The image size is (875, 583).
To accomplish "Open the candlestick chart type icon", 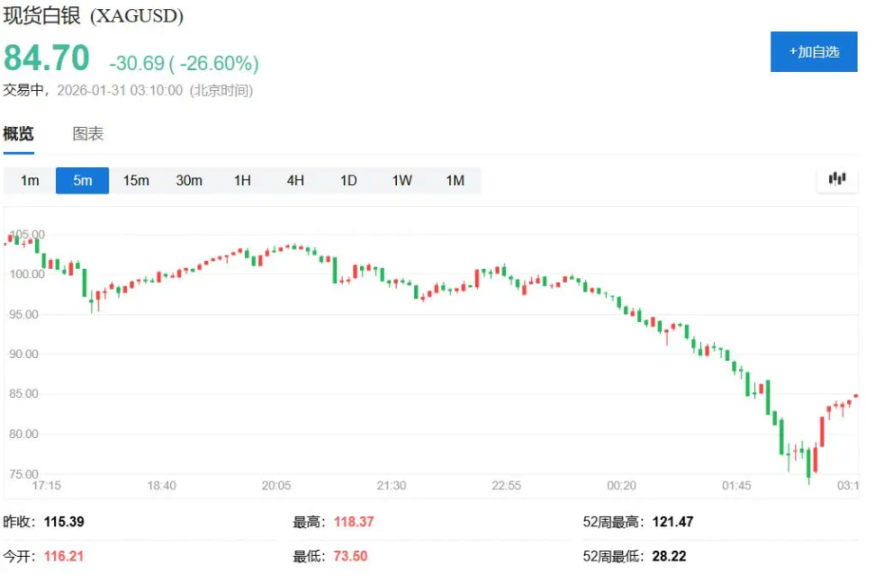I will tap(837, 180).
